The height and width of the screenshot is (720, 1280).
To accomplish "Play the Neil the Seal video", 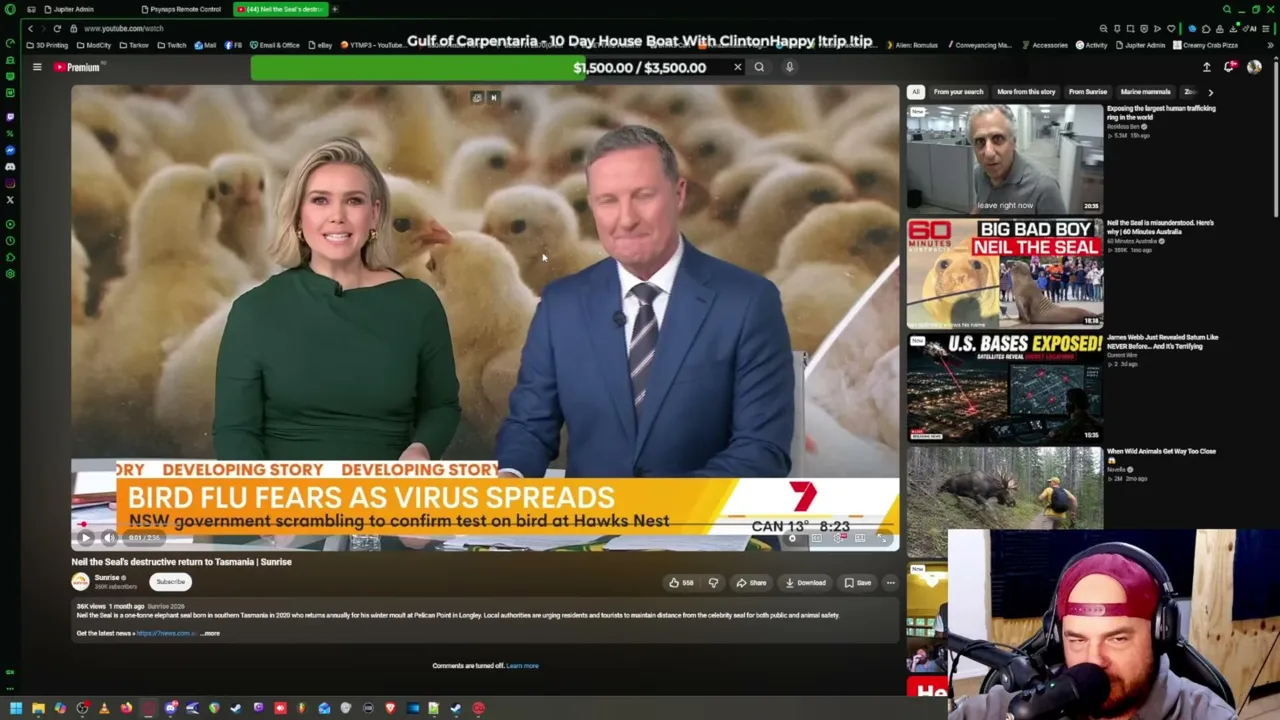I will (85, 538).
